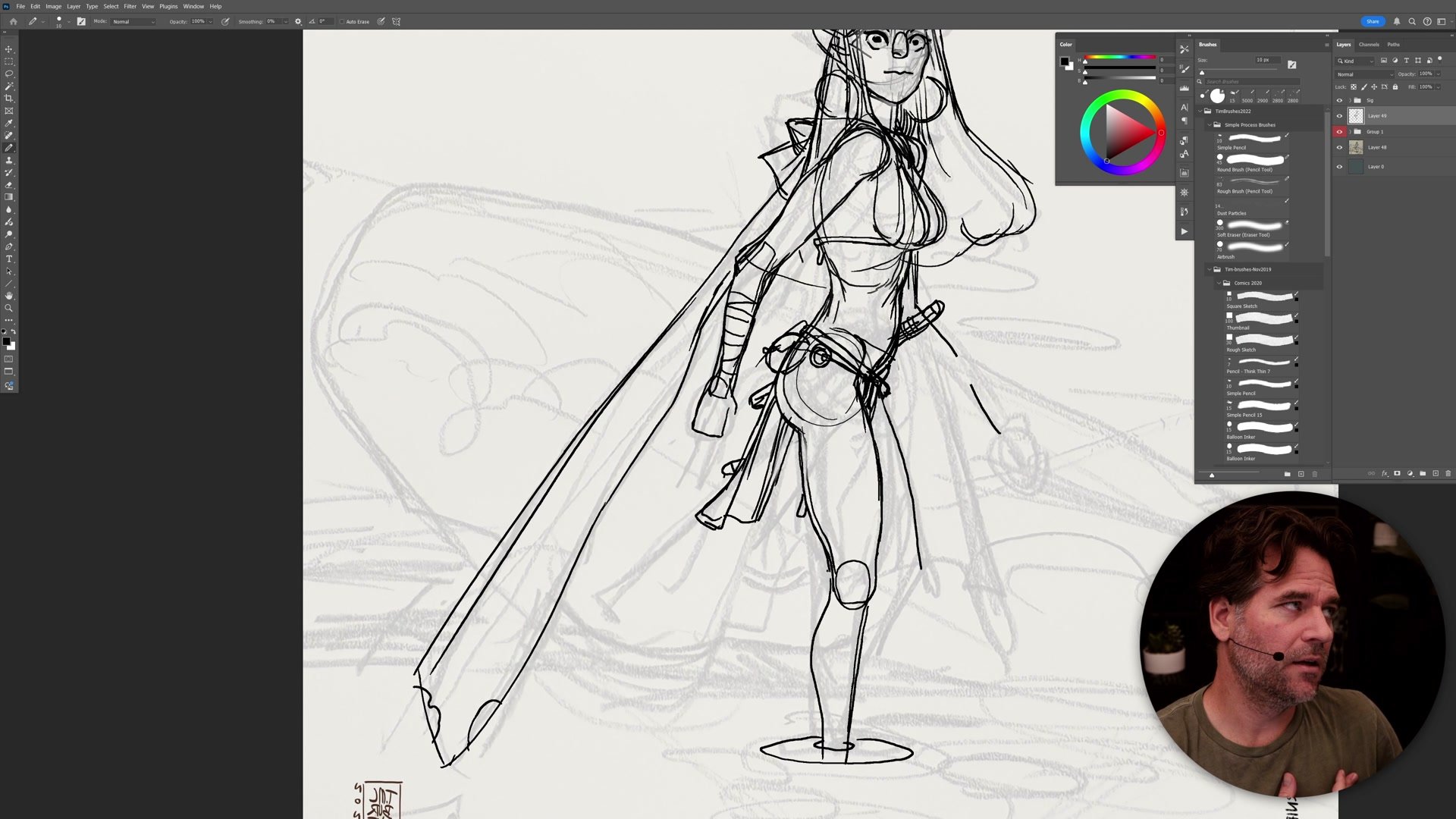This screenshot has height=819, width=1456.
Task: Click the symmetry butterfly icon
Action: [396, 21]
